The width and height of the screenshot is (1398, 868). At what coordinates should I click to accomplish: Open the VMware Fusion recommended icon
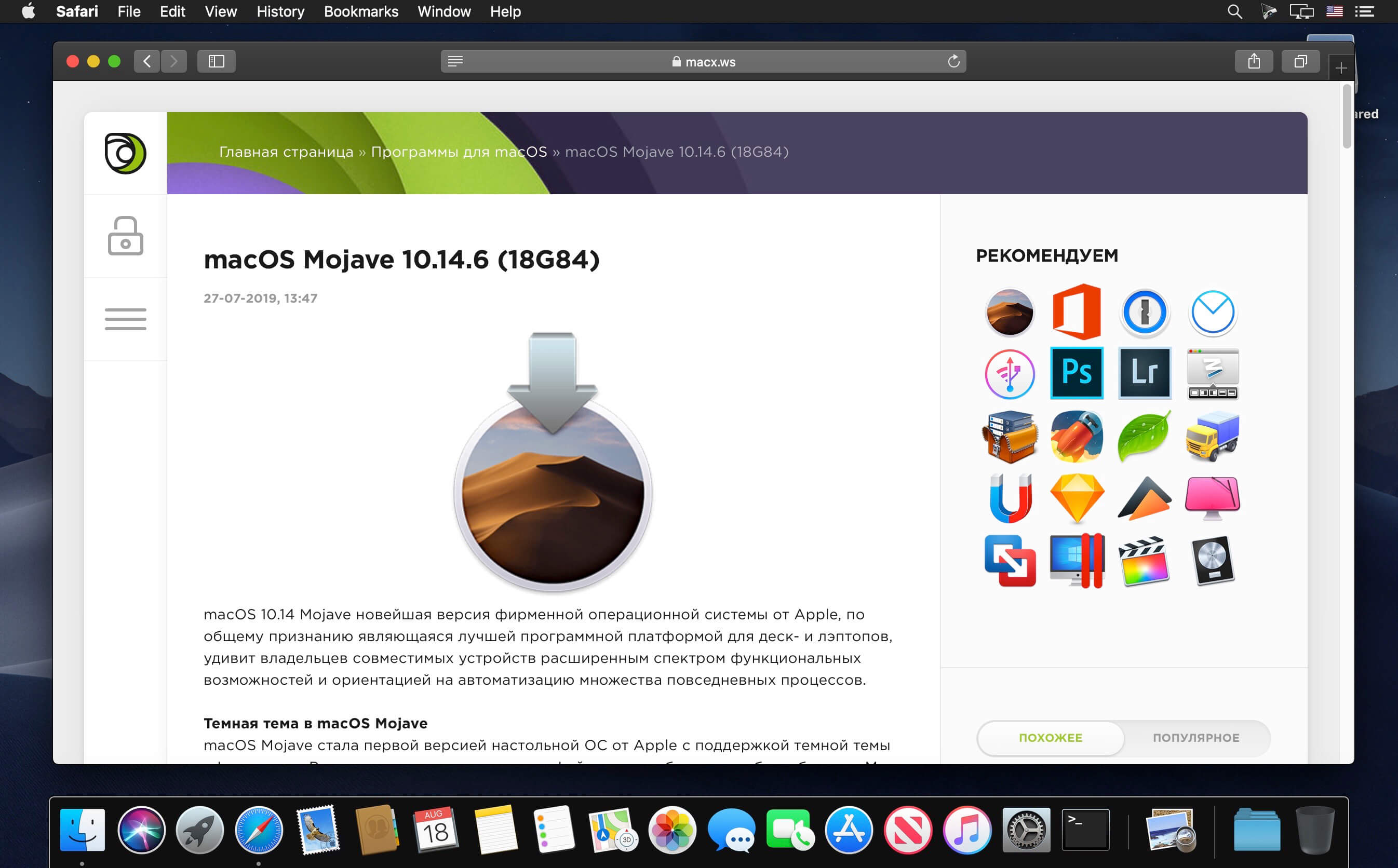[x=1010, y=561]
